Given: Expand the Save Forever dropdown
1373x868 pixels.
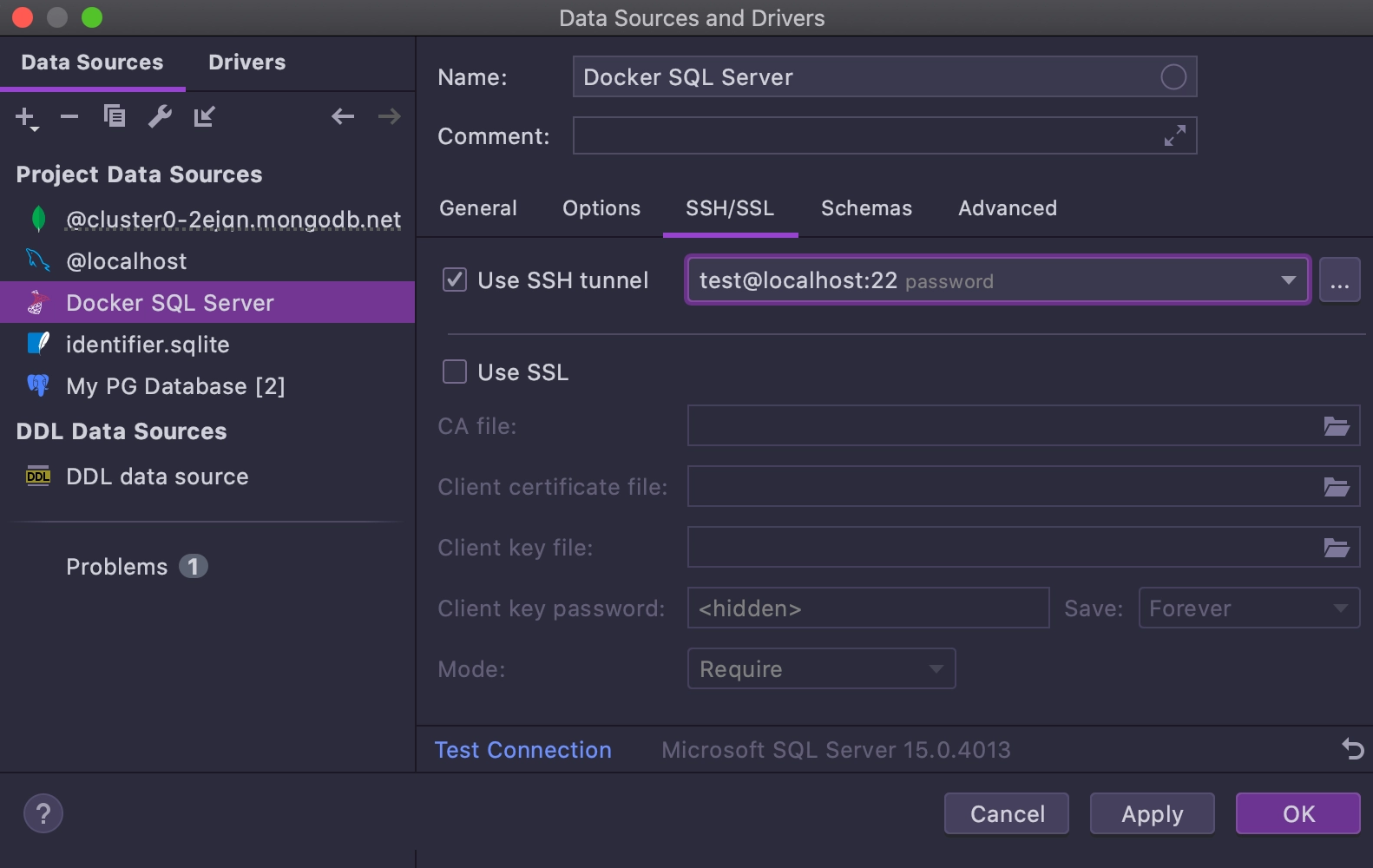Looking at the screenshot, I should click(1249, 608).
